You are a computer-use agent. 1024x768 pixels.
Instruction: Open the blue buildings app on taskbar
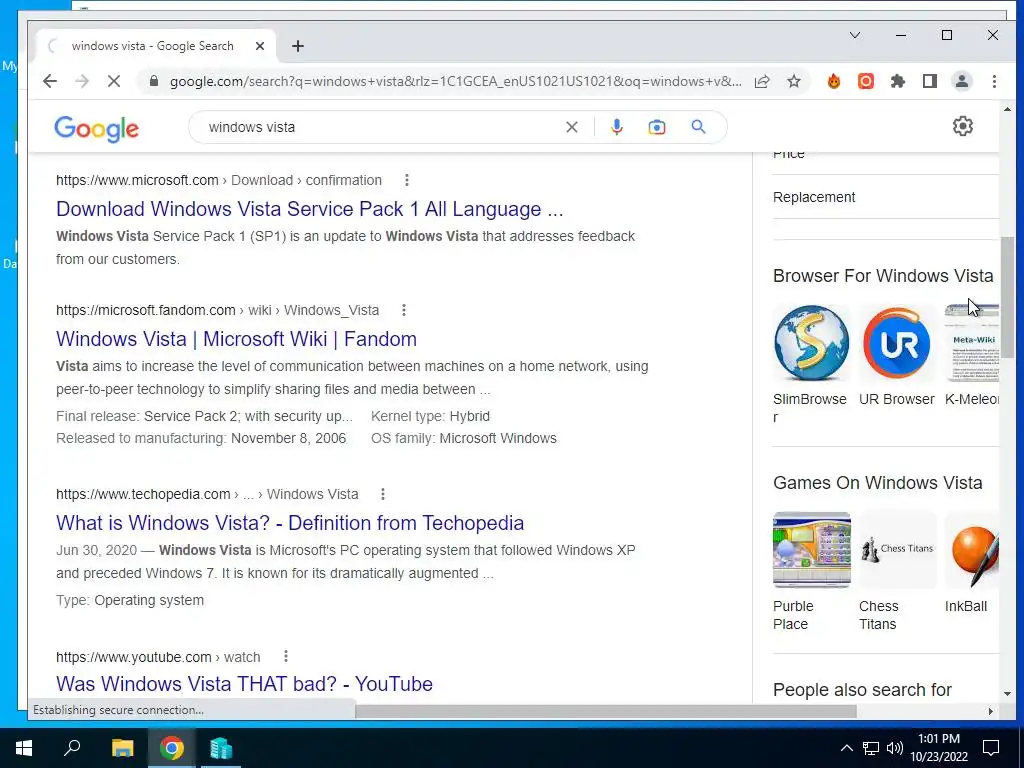click(x=221, y=748)
